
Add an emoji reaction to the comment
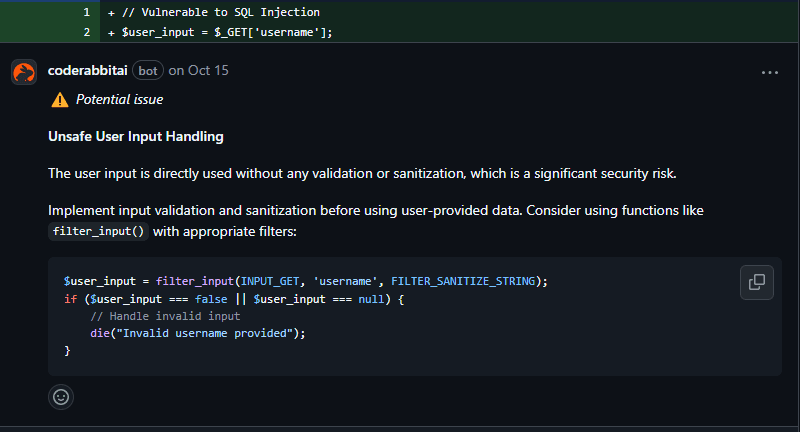pos(61,396)
